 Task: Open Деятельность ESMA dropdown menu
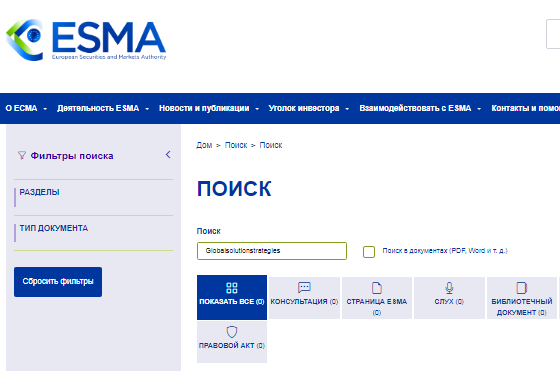103,108
